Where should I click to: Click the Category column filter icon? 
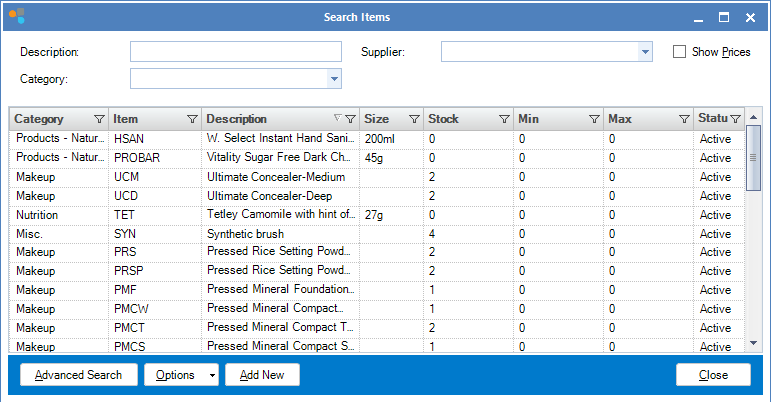click(98, 119)
